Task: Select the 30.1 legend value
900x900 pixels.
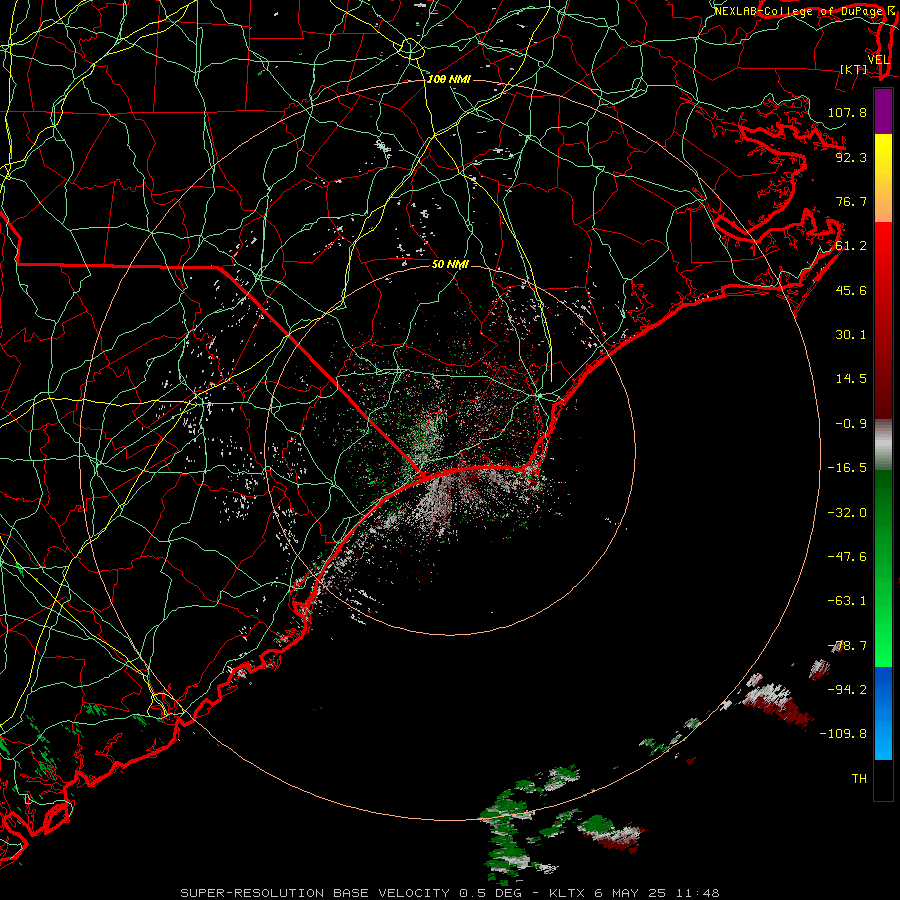Action: click(x=851, y=334)
